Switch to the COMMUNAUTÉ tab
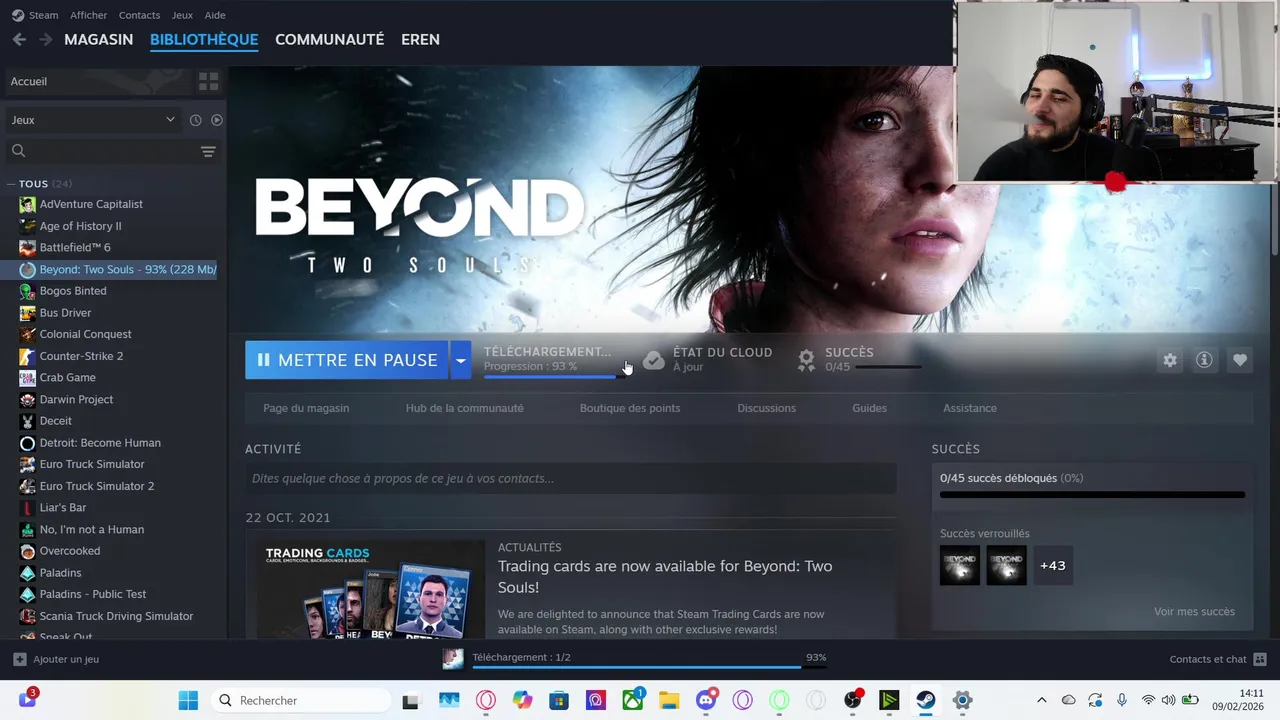This screenshot has height=720, width=1280. pos(329,39)
